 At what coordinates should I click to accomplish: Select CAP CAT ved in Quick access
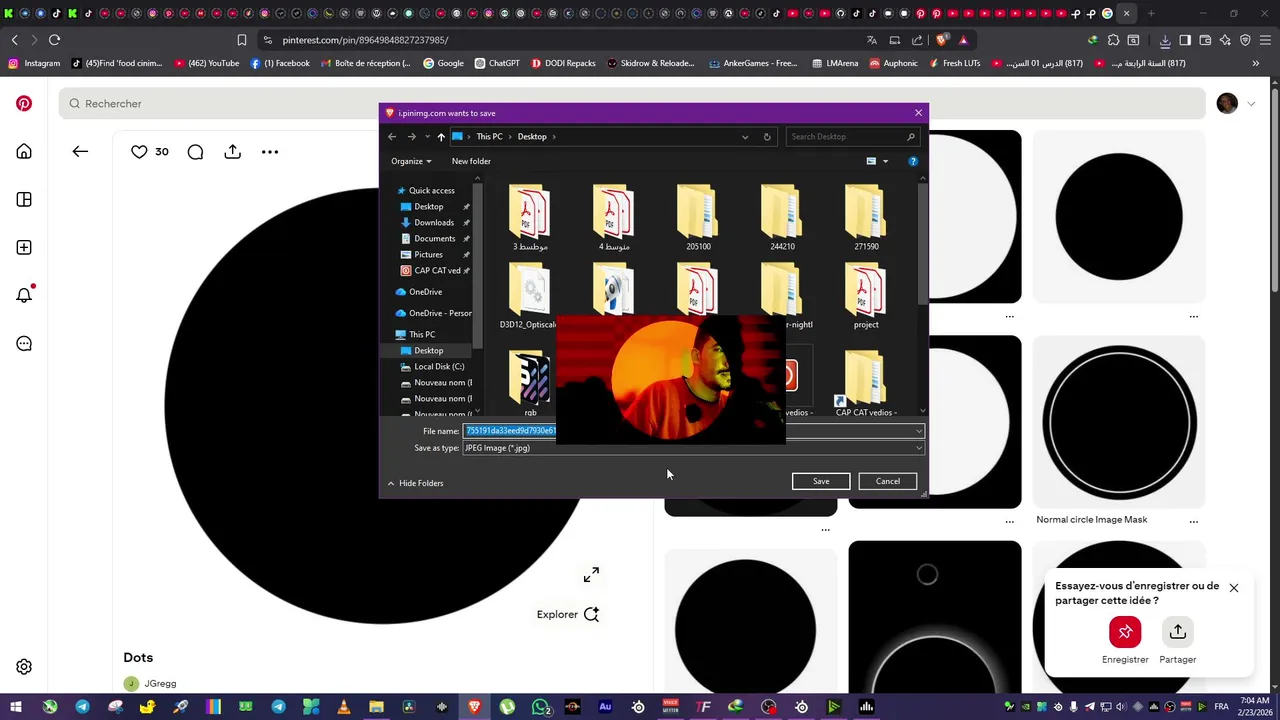437,270
